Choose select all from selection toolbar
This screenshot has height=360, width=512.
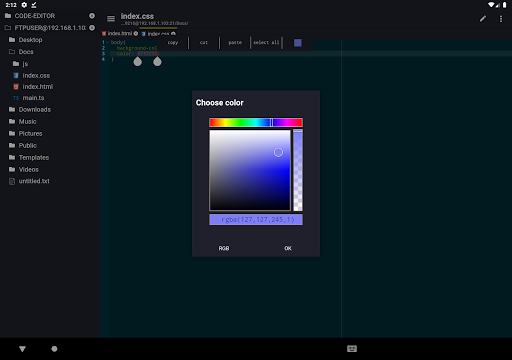[x=266, y=43]
